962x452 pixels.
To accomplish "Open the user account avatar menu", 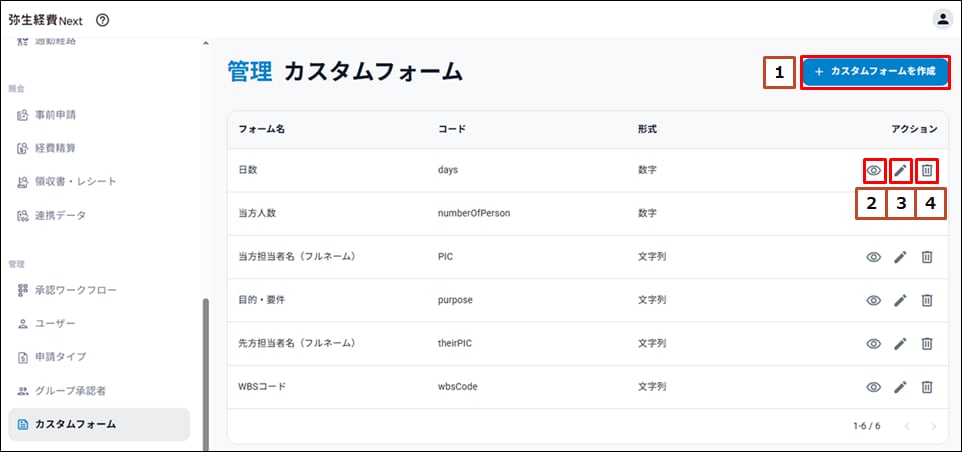I will tap(942, 19).
